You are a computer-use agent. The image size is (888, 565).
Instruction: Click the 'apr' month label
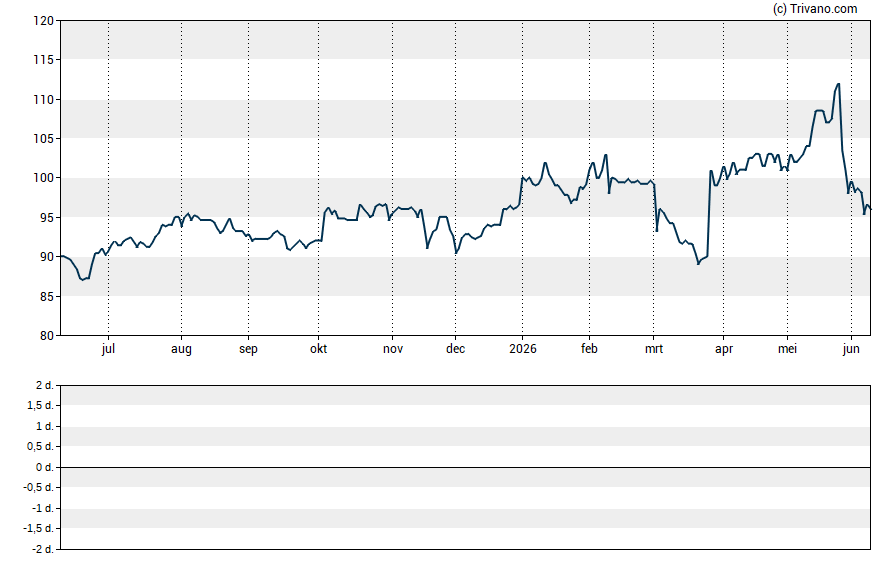coord(724,349)
